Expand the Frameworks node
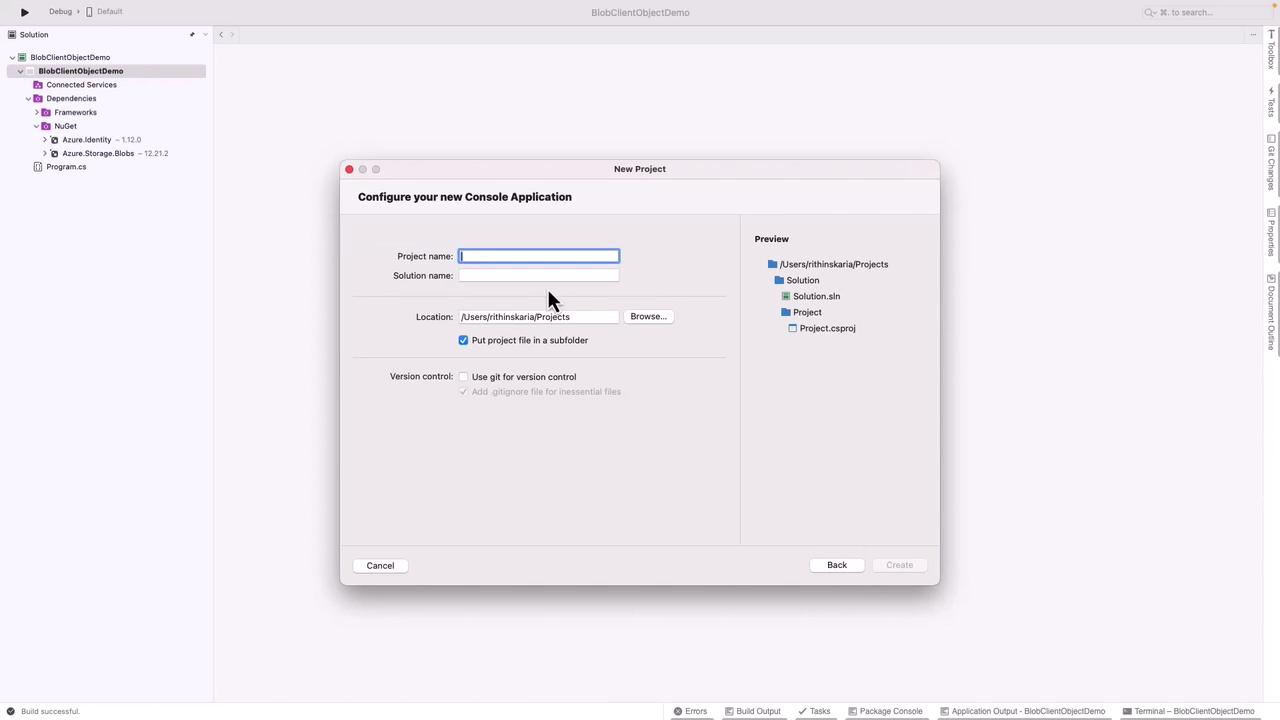Screen dimensions: 1280x720 click(x=37, y=113)
